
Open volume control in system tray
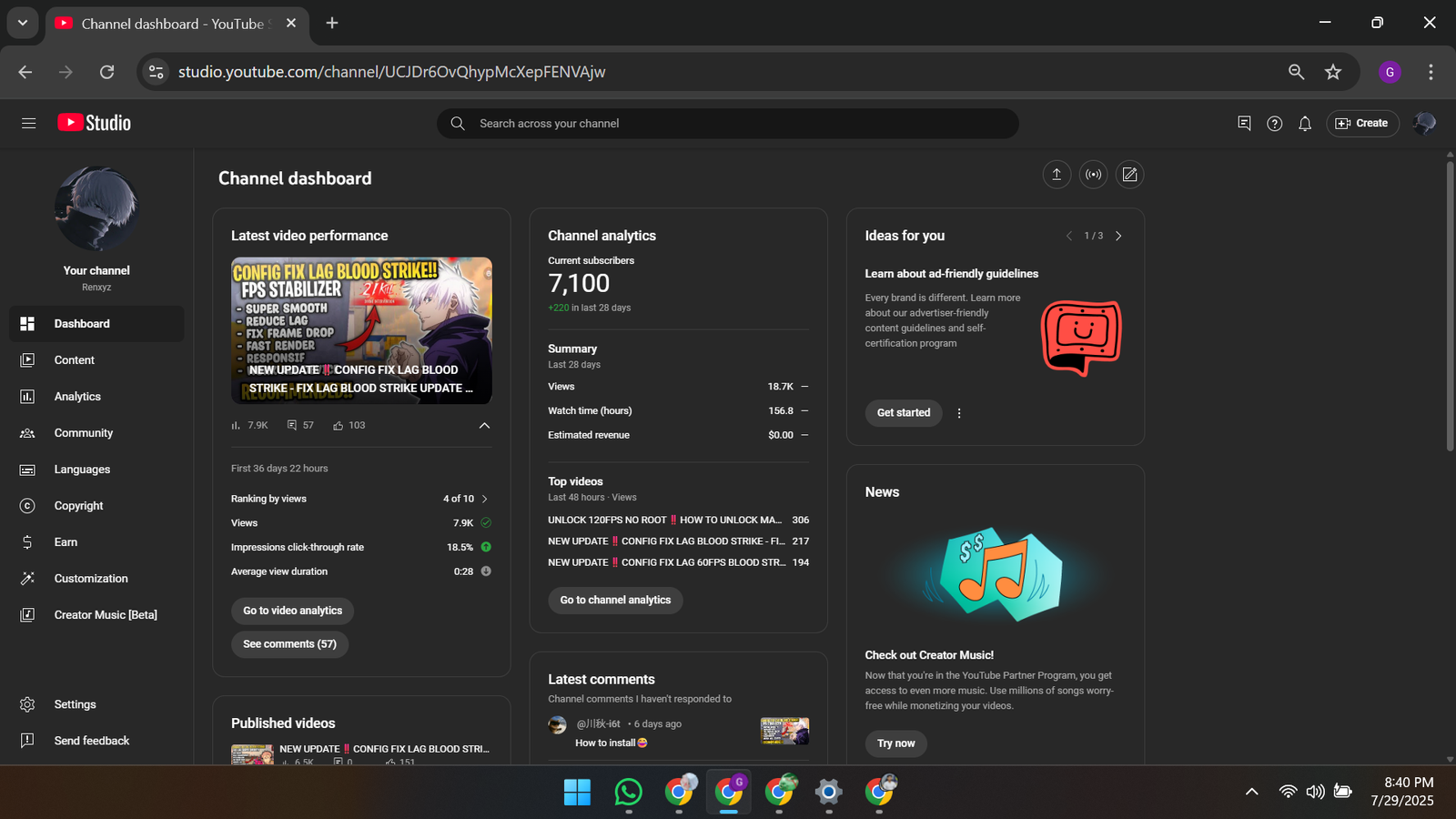[x=1315, y=792]
